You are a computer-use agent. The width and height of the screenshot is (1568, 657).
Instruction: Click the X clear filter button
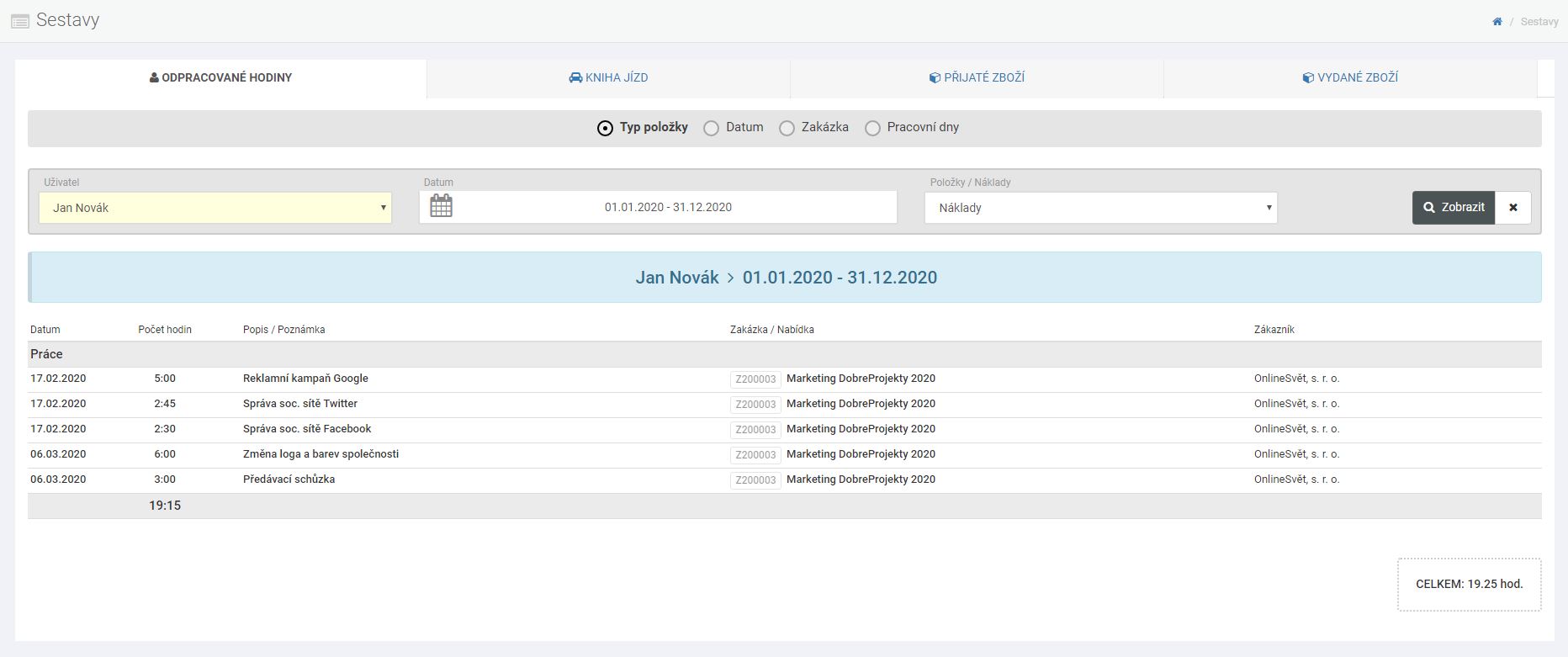coord(1513,208)
